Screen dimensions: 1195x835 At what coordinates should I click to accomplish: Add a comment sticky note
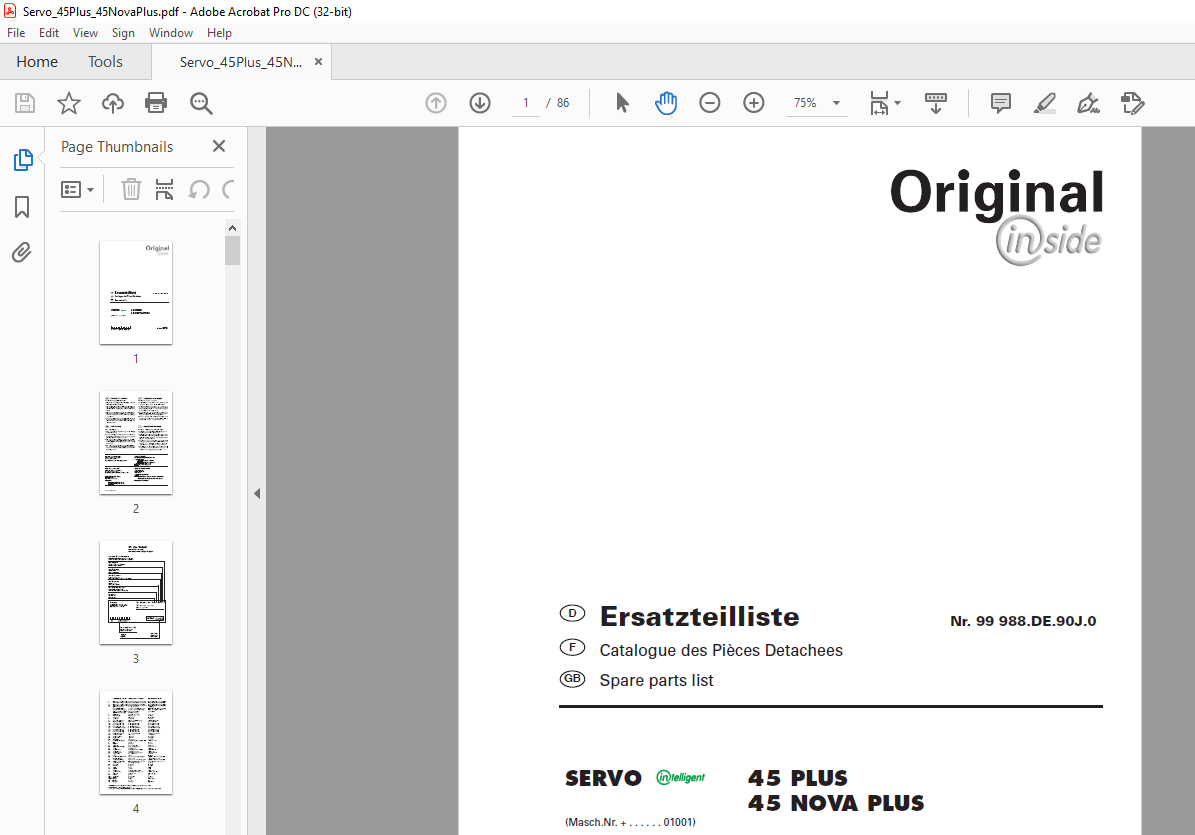pyautogui.click(x=1001, y=103)
